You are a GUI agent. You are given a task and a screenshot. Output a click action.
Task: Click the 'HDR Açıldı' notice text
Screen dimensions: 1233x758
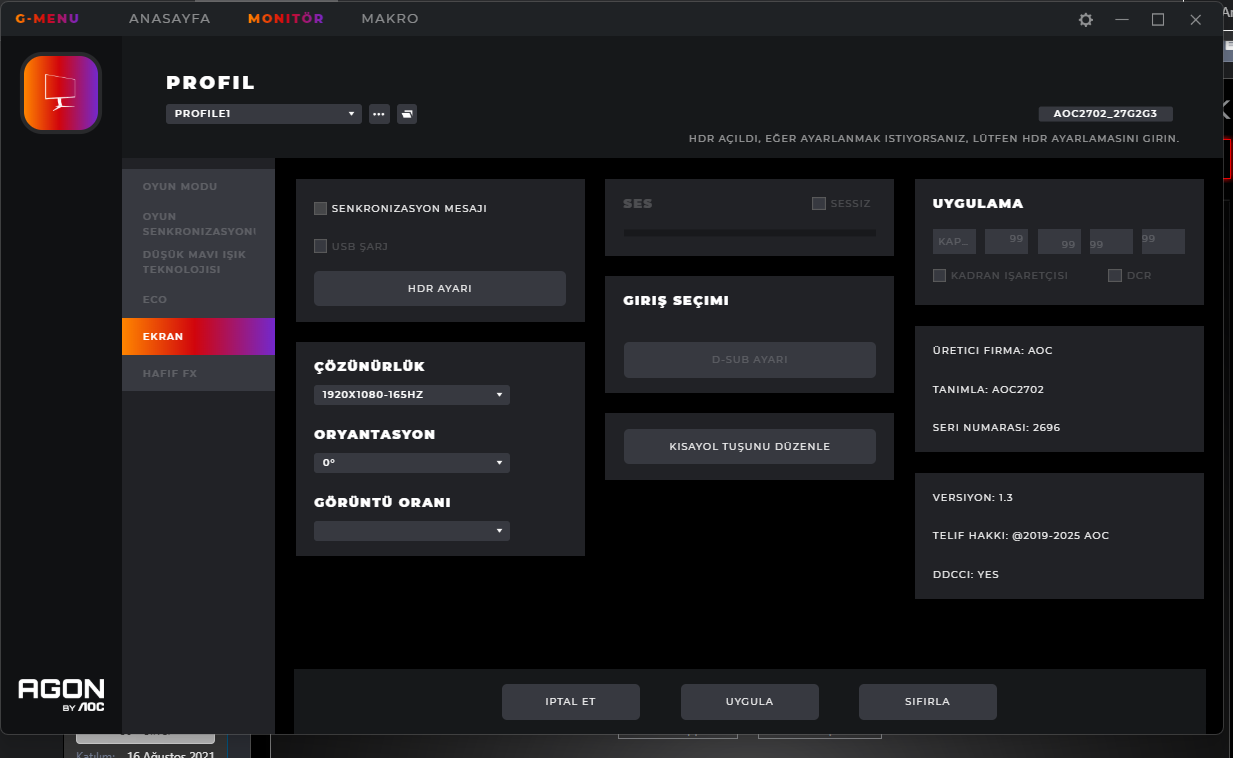click(934, 138)
